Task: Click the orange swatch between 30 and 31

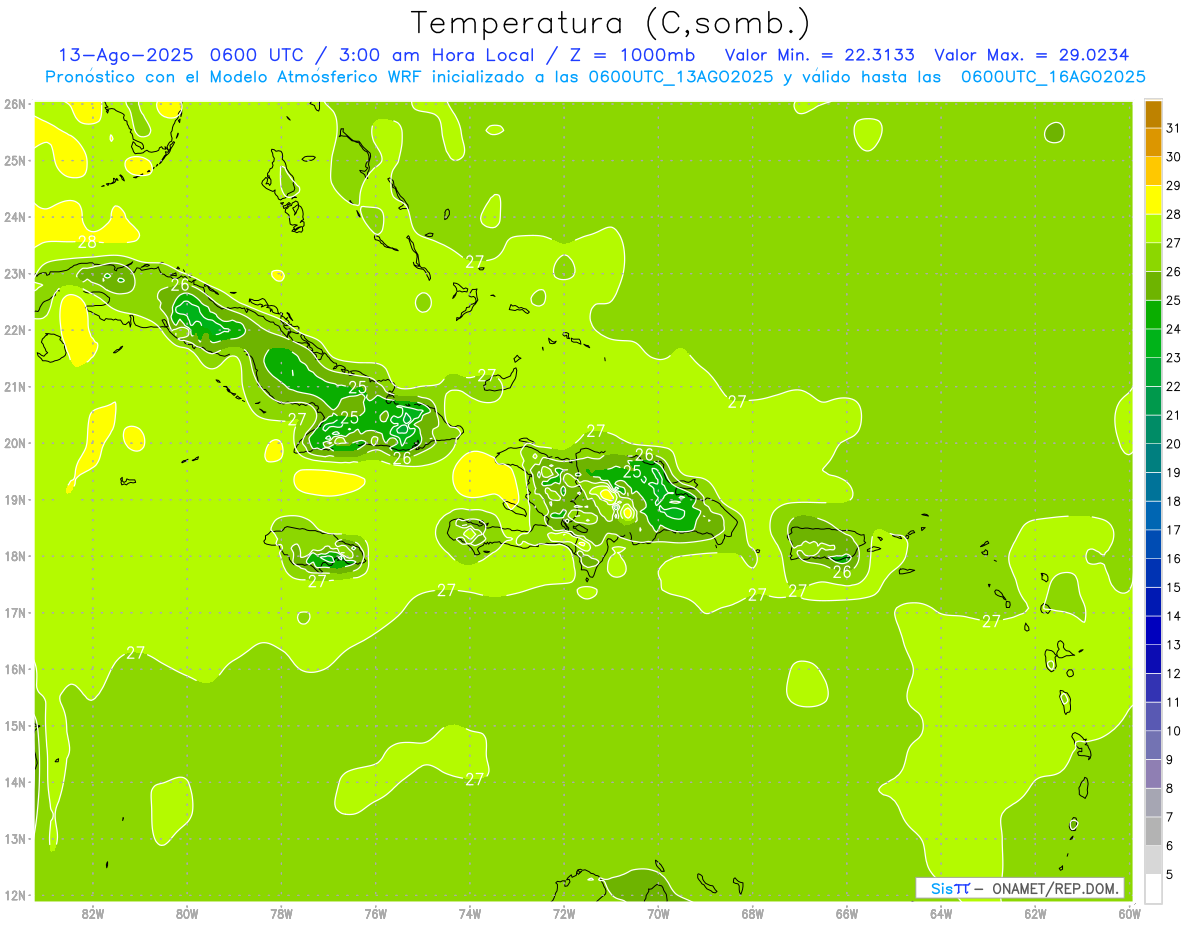Action: tap(1153, 142)
